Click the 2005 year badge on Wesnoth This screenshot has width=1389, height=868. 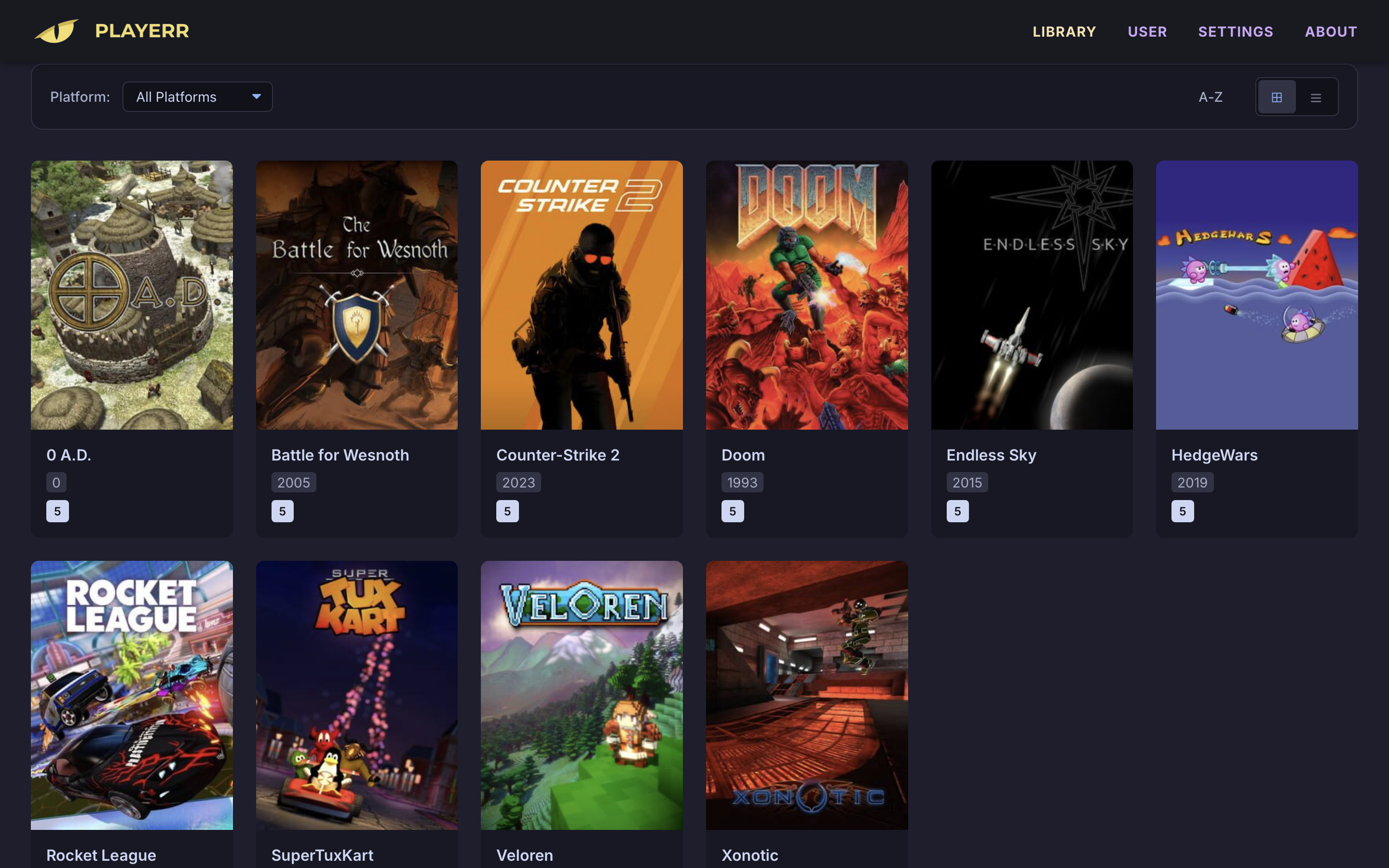[293, 483]
